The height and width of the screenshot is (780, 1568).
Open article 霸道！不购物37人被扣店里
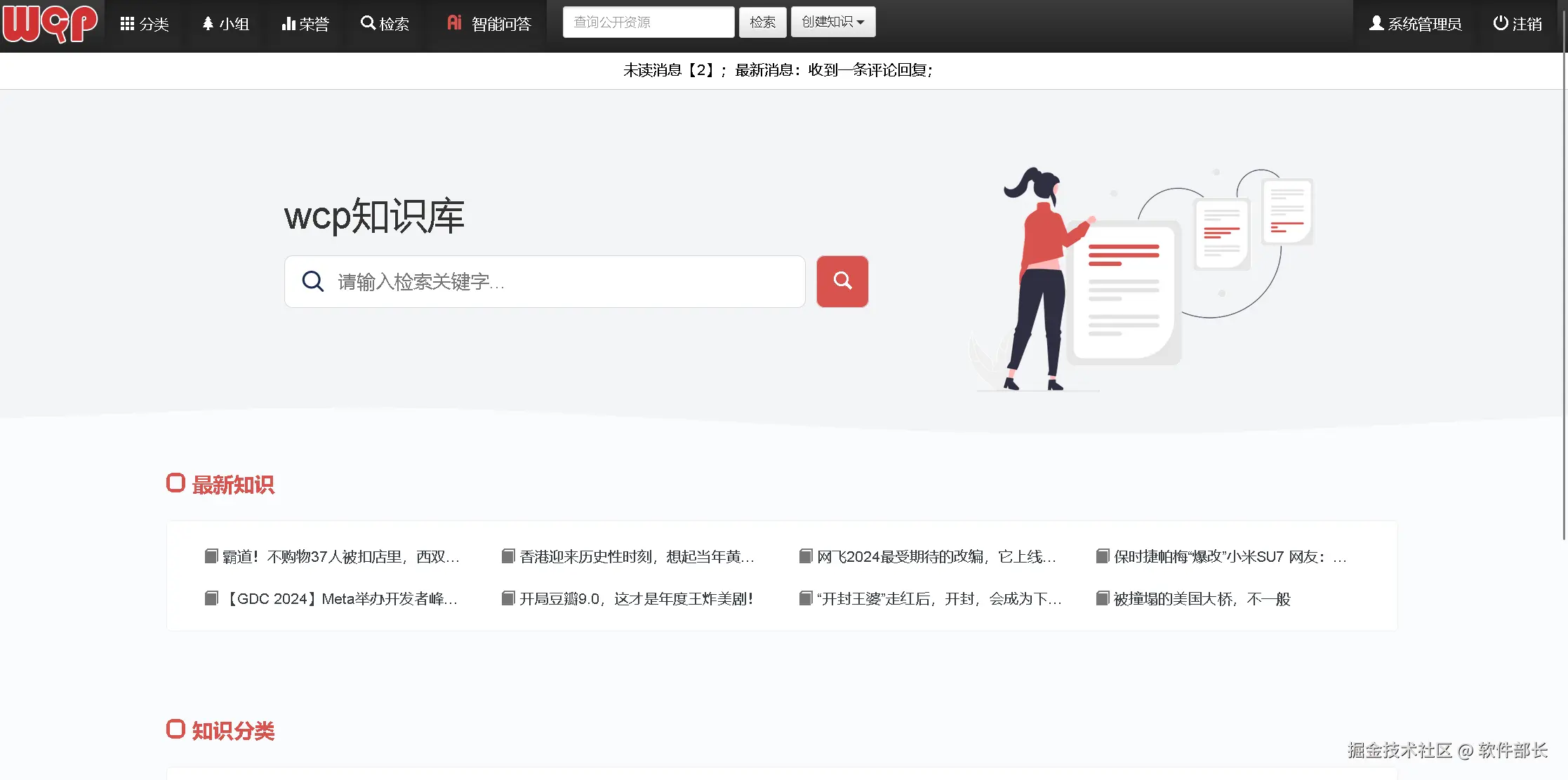pos(340,557)
